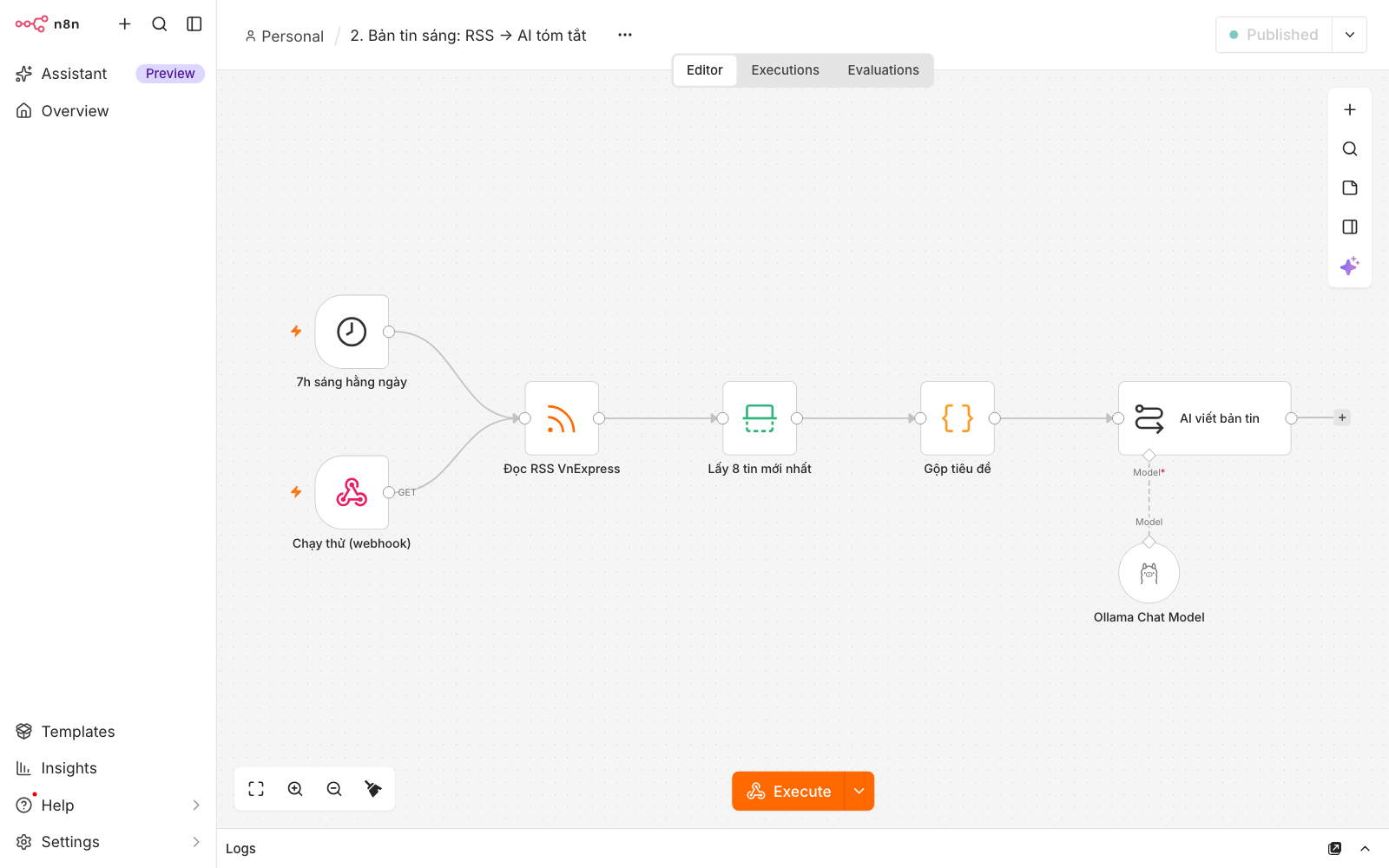
Task: Expand the Settings menu
Action: click(109, 842)
